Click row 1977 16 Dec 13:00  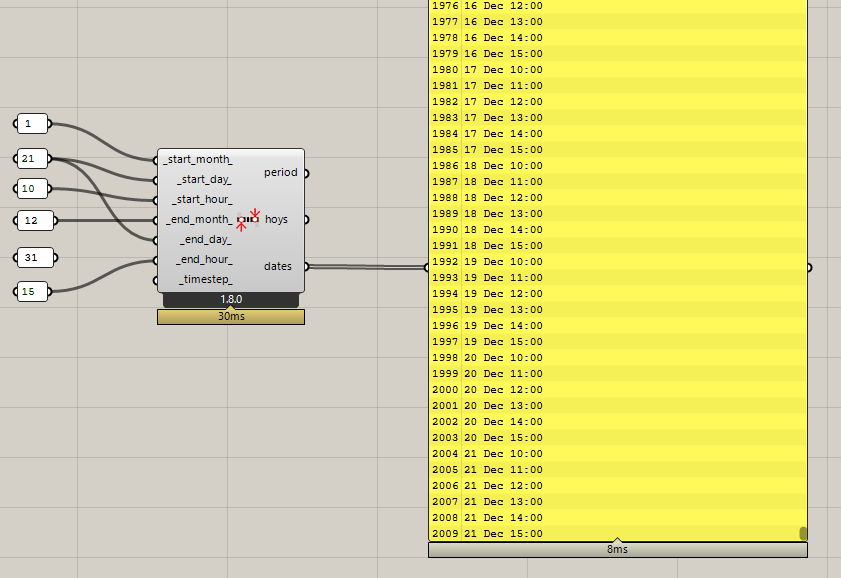[x=618, y=22]
